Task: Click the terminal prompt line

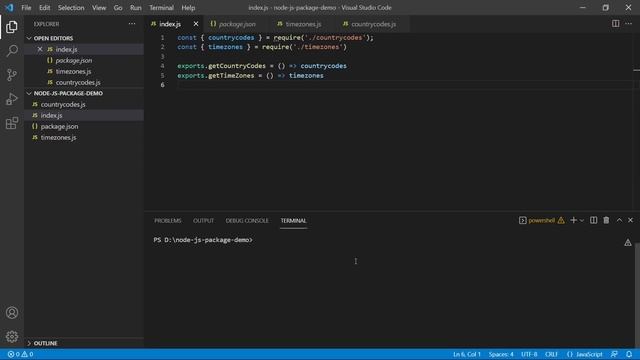Action: pos(203,240)
